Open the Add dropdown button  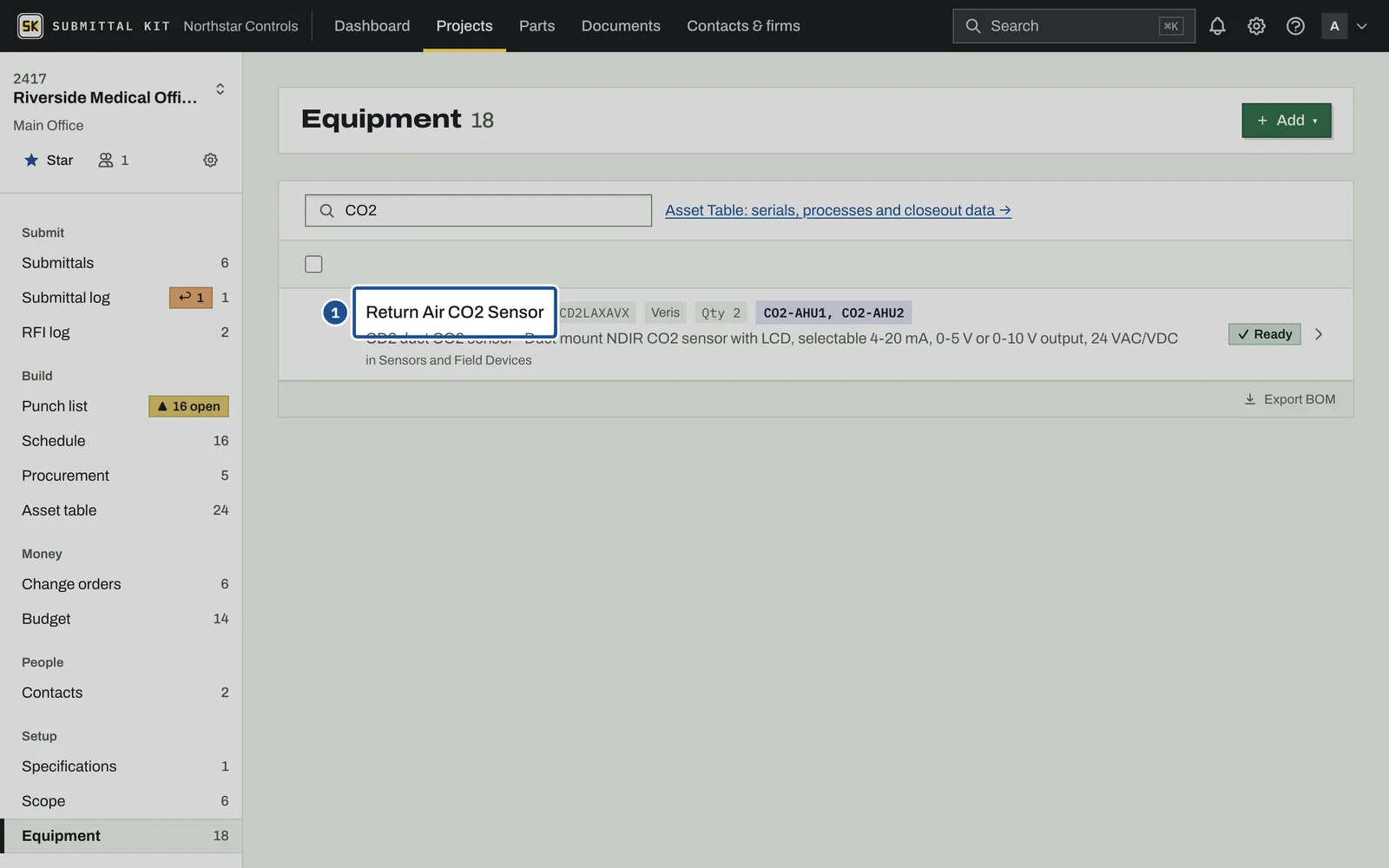pyautogui.click(x=1287, y=121)
